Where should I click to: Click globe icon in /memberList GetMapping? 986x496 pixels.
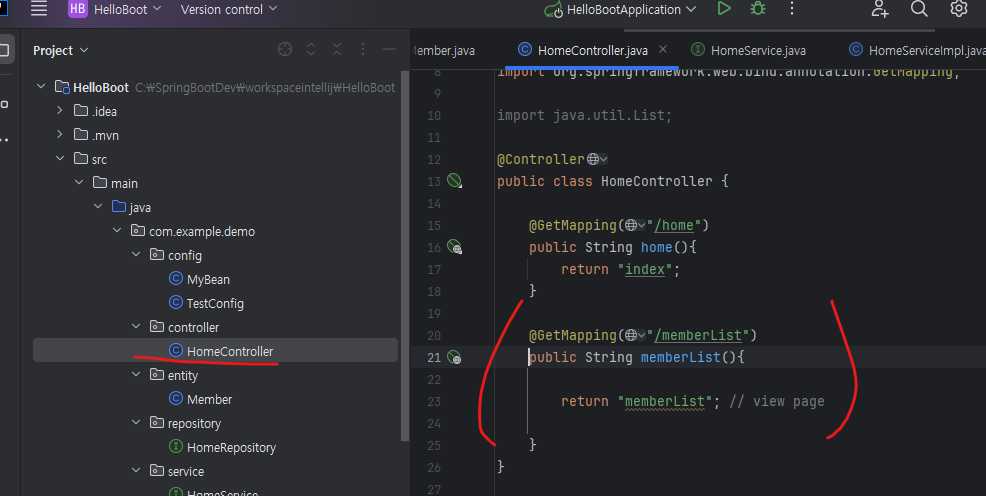coord(631,335)
